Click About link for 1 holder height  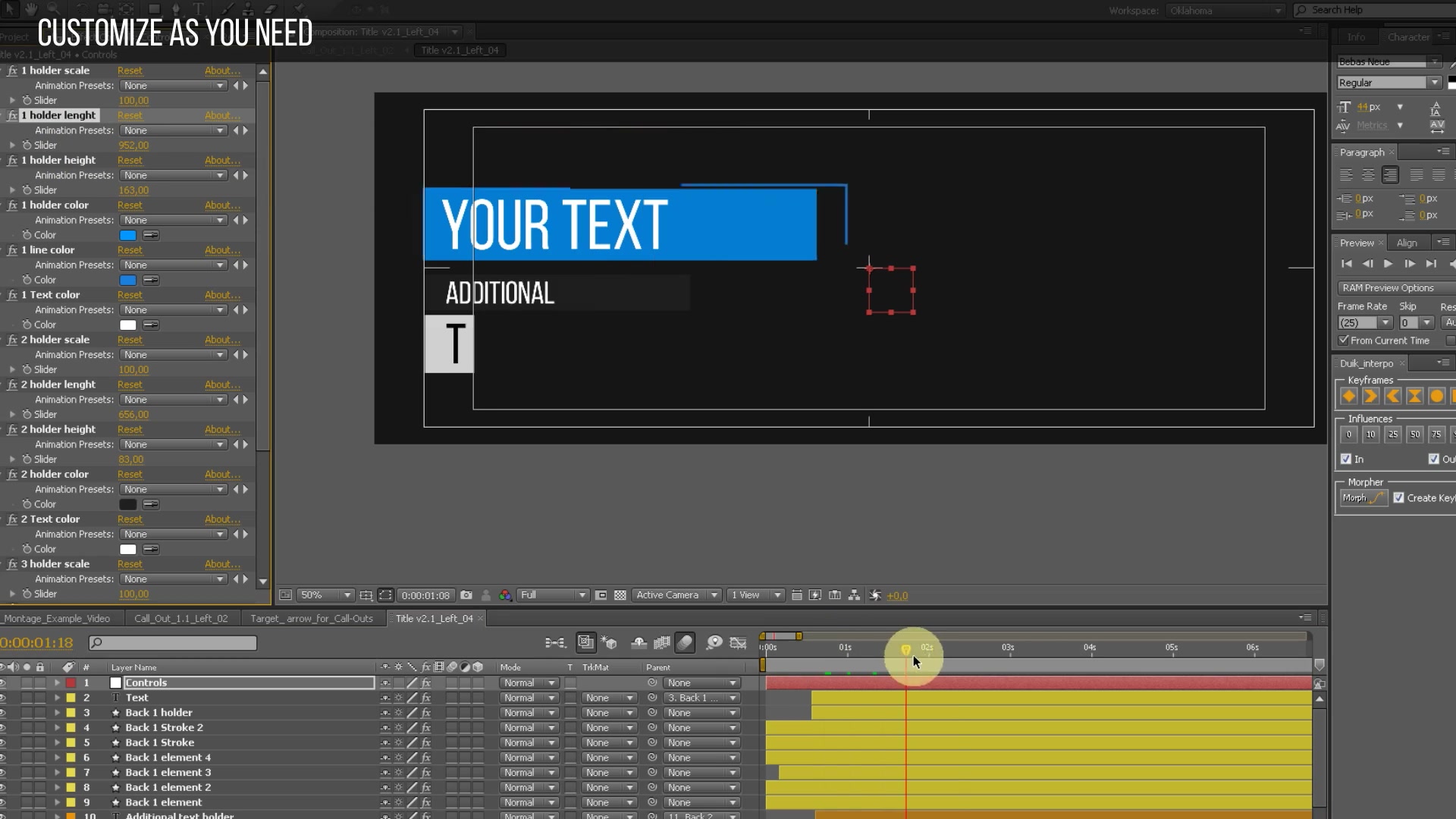pyautogui.click(x=222, y=160)
